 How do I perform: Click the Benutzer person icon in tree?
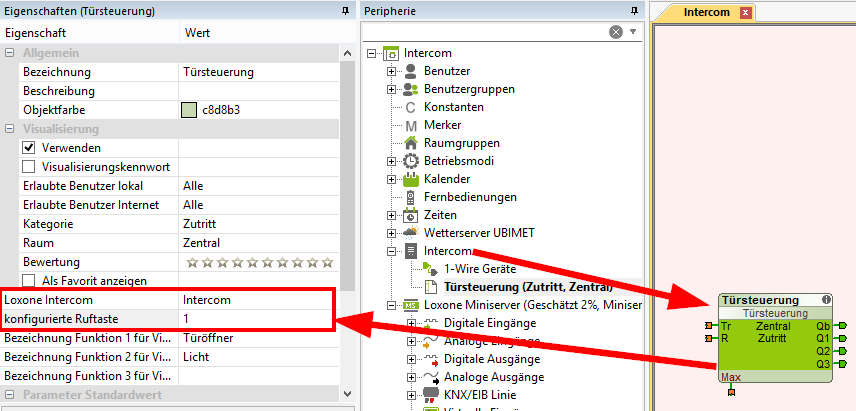click(411, 71)
